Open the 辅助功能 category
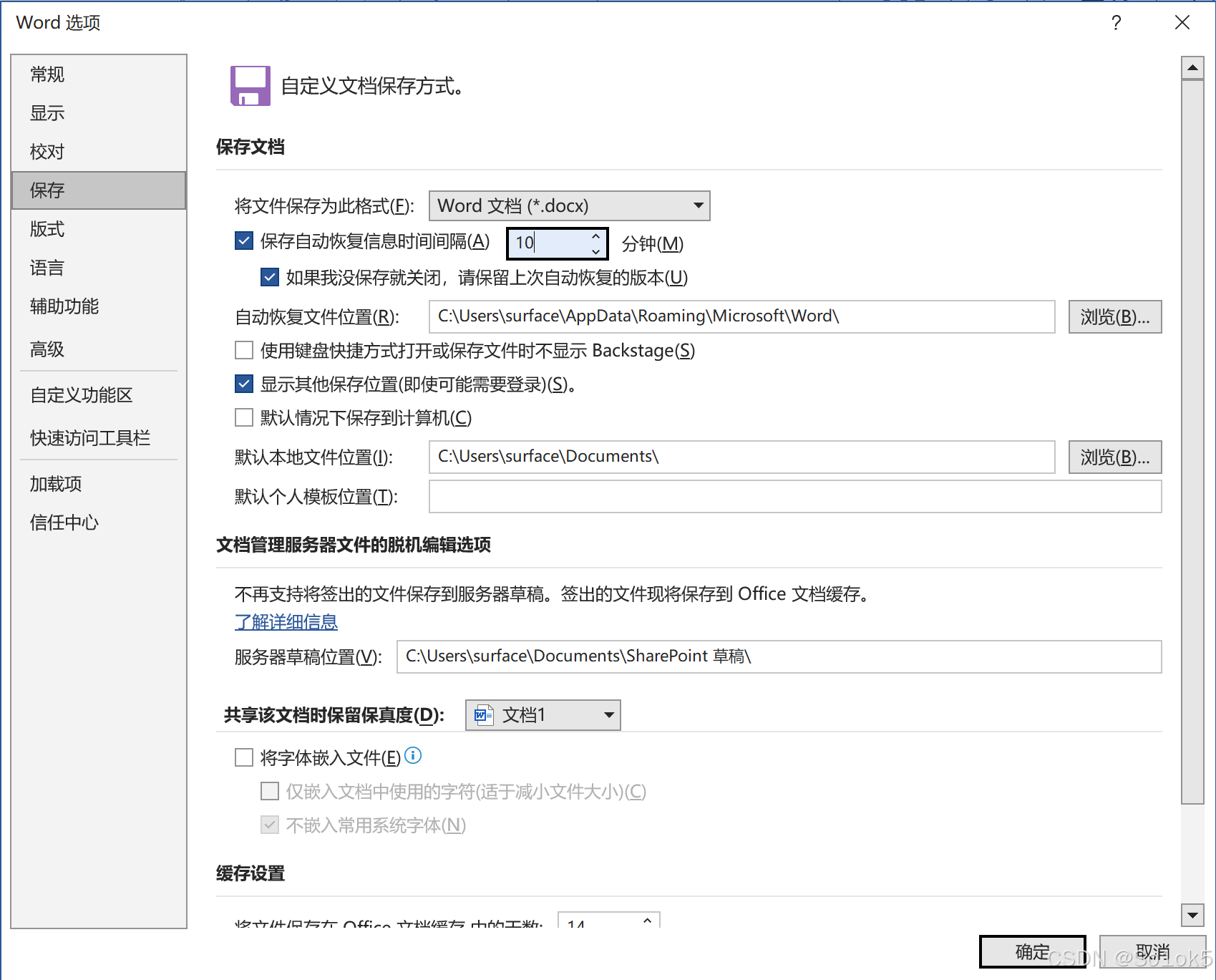1216x980 pixels. [99, 306]
